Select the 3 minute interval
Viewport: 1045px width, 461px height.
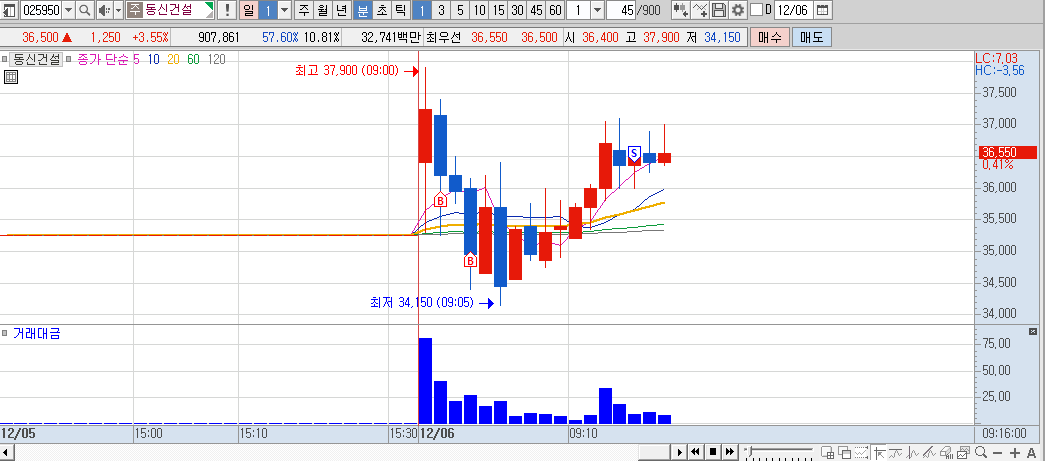441,9
